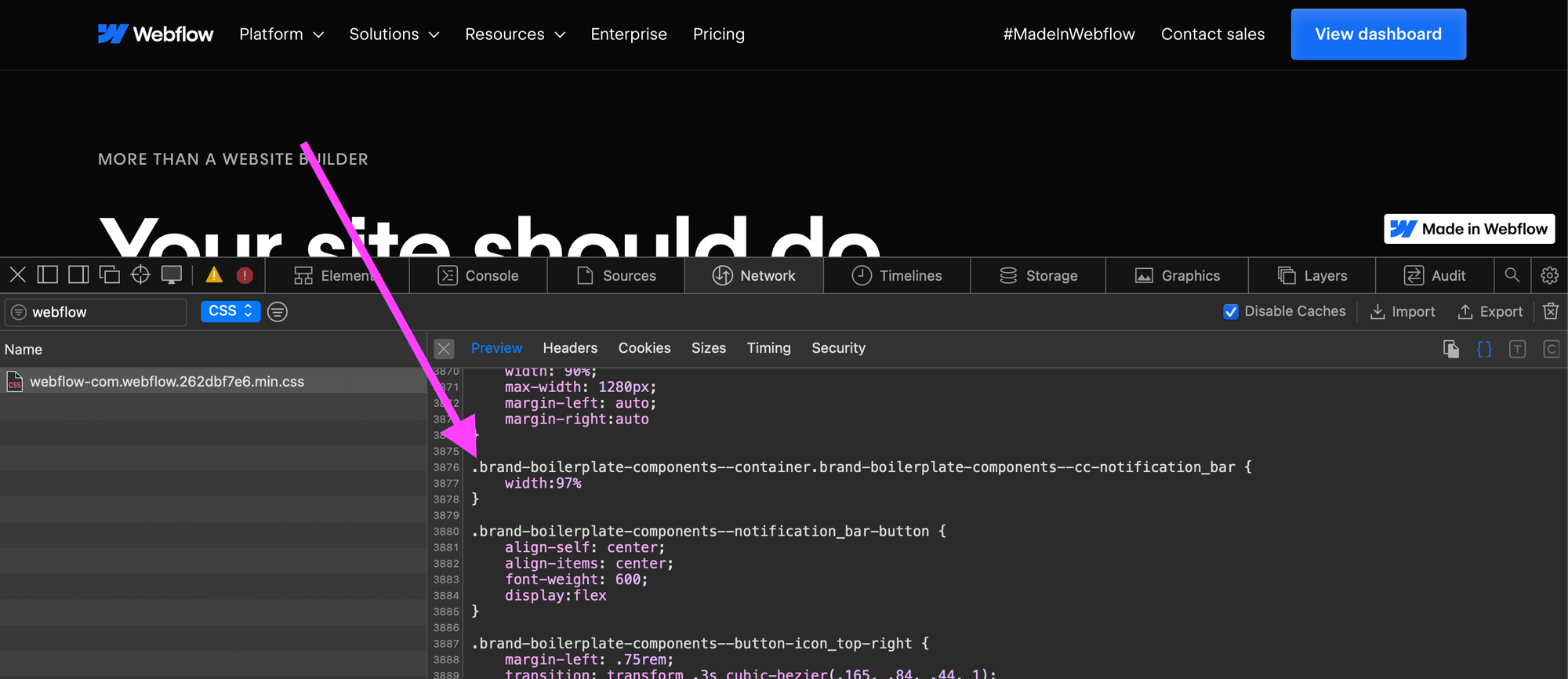Click Contact sales link
The width and height of the screenshot is (1568, 679).
point(1213,34)
